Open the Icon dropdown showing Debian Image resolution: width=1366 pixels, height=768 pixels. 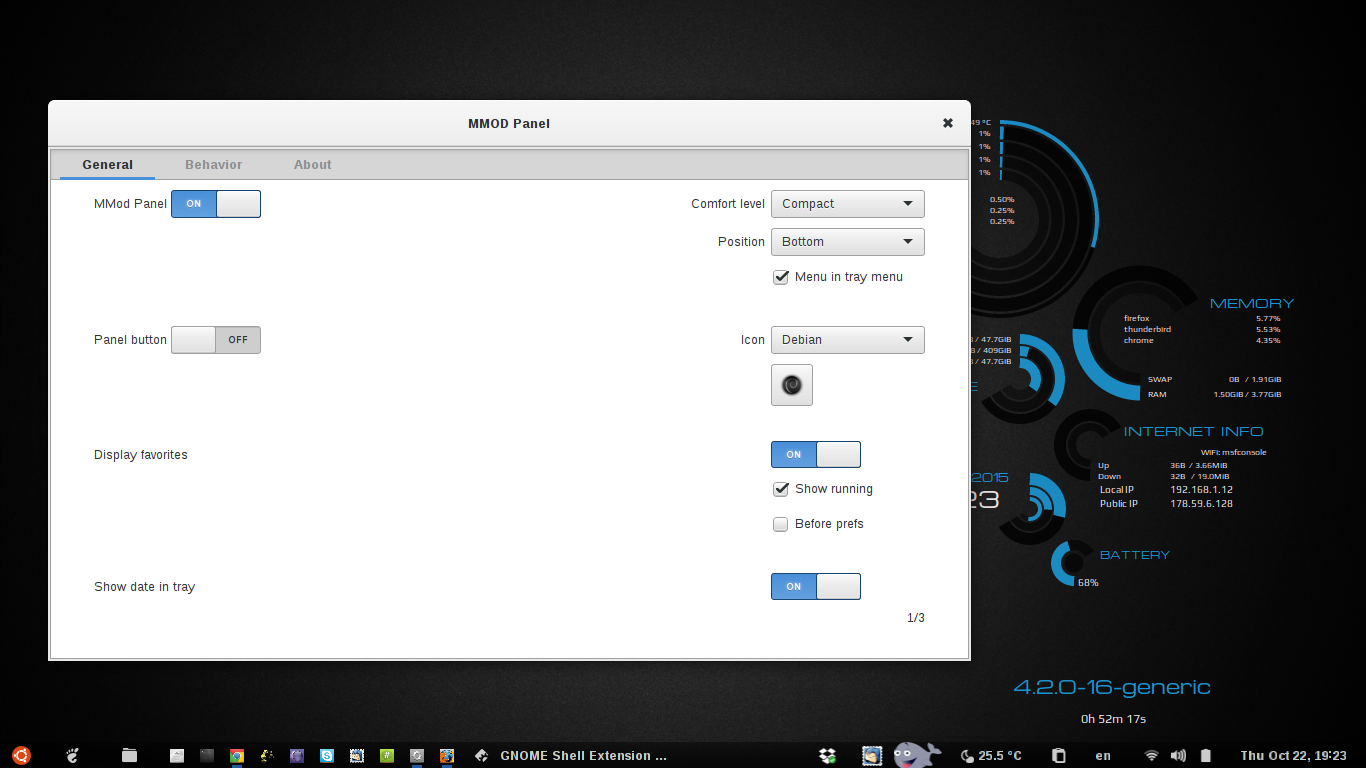pyautogui.click(x=847, y=340)
